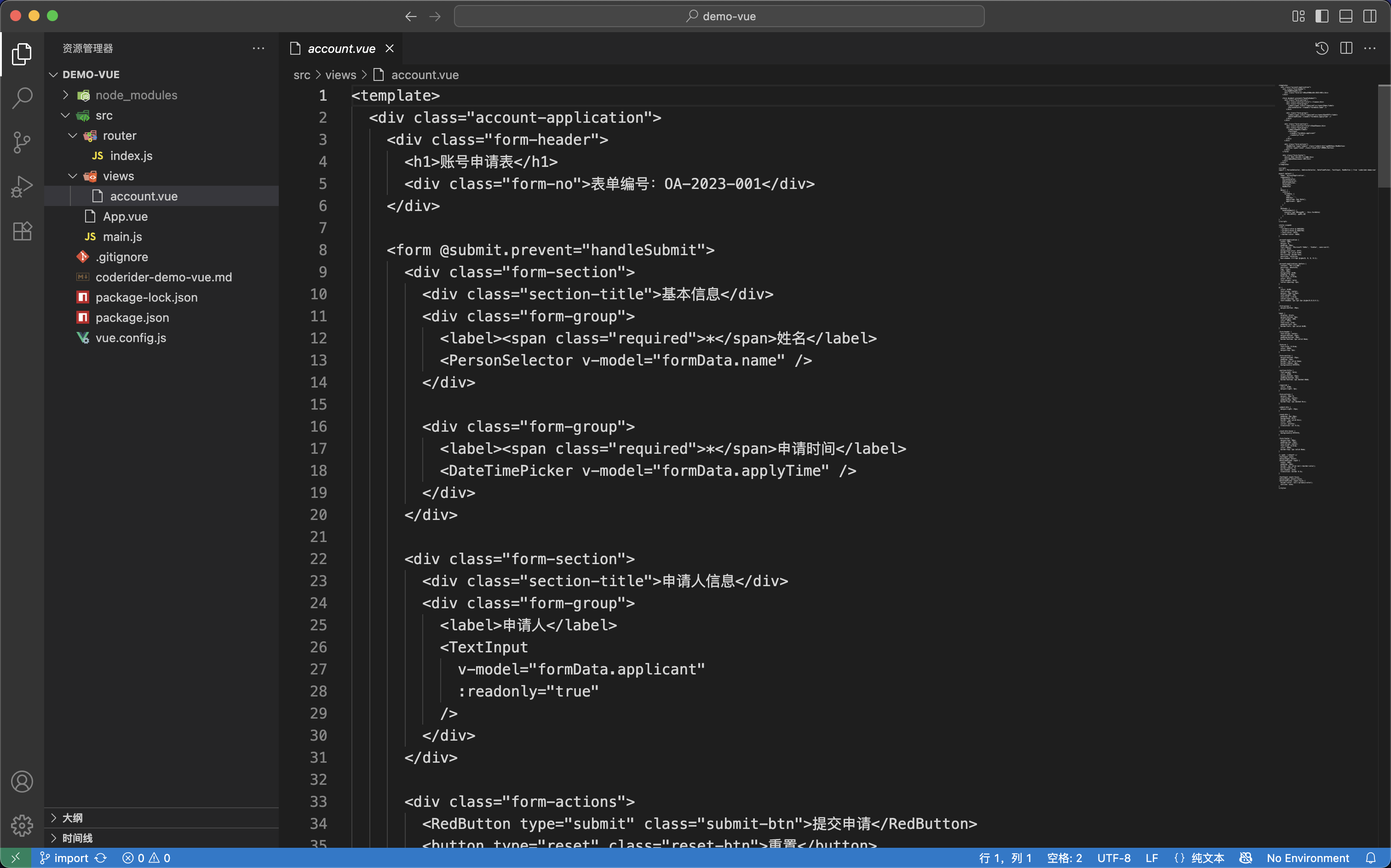Open the Timeline history icon near the tab bar
This screenshot has height=868, width=1391.
(1322, 48)
